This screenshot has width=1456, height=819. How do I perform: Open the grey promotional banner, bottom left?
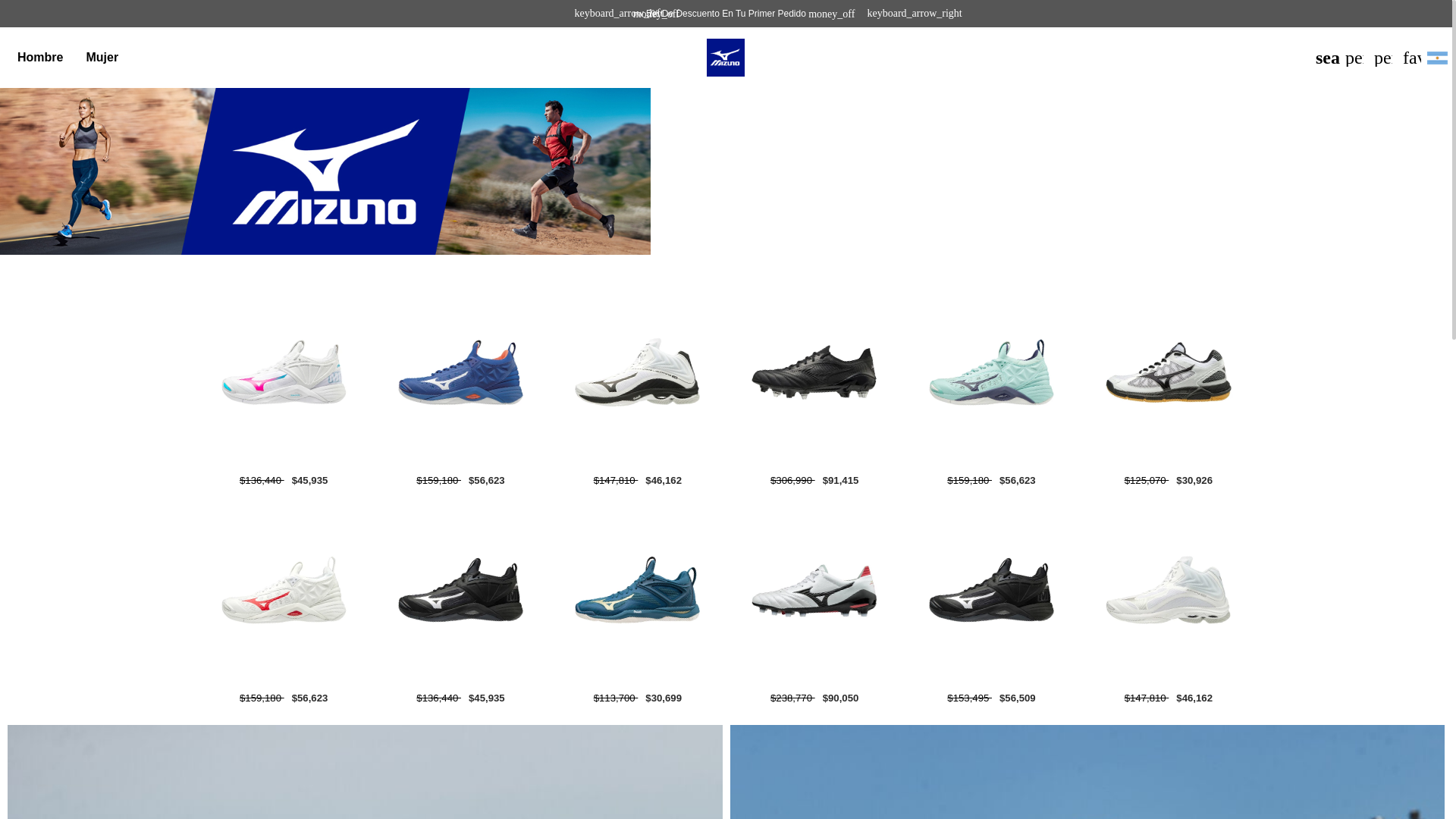365,772
